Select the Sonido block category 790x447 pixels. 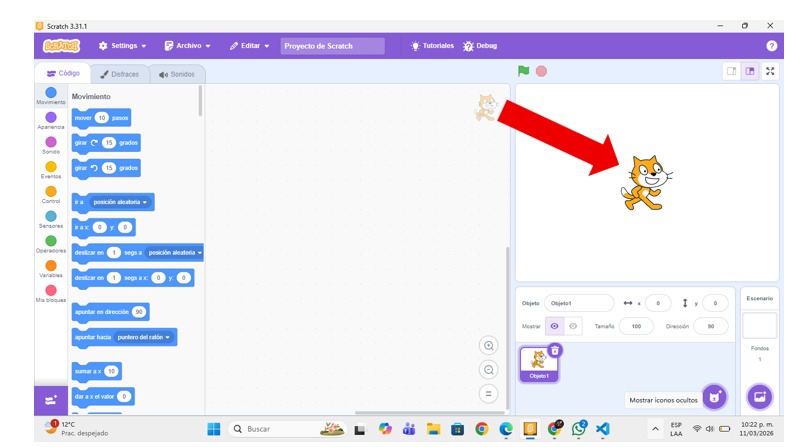51,146
